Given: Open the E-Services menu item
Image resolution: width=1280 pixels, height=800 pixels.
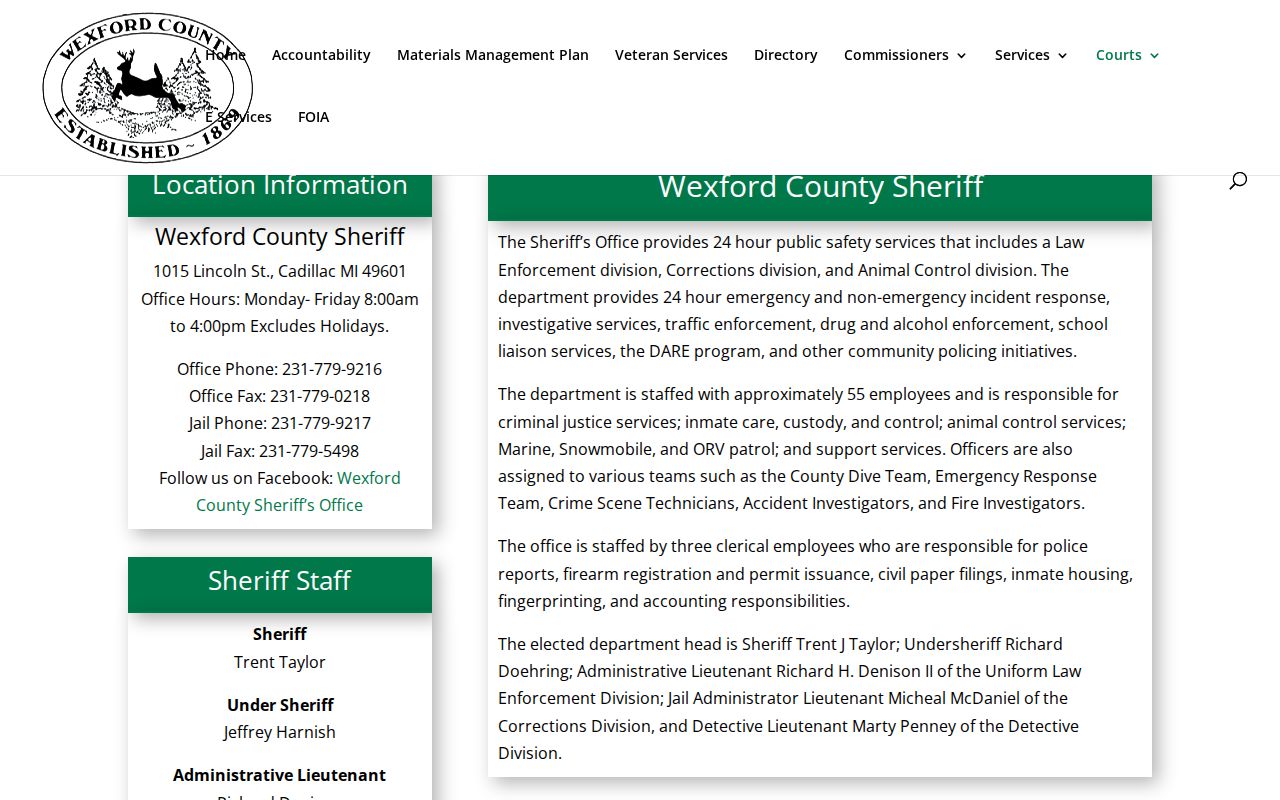Looking at the screenshot, I should 238,117.
